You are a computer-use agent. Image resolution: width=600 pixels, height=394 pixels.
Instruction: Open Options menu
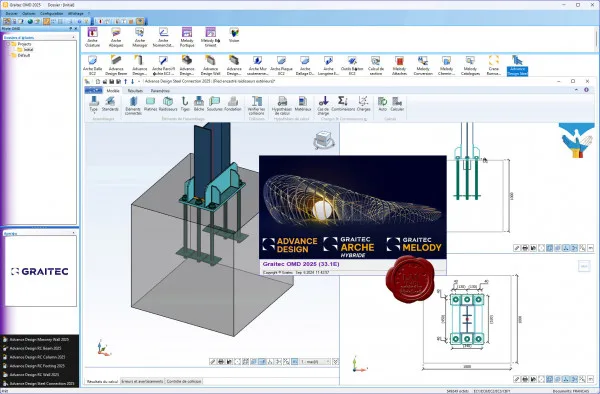pyautogui.click(x=29, y=13)
